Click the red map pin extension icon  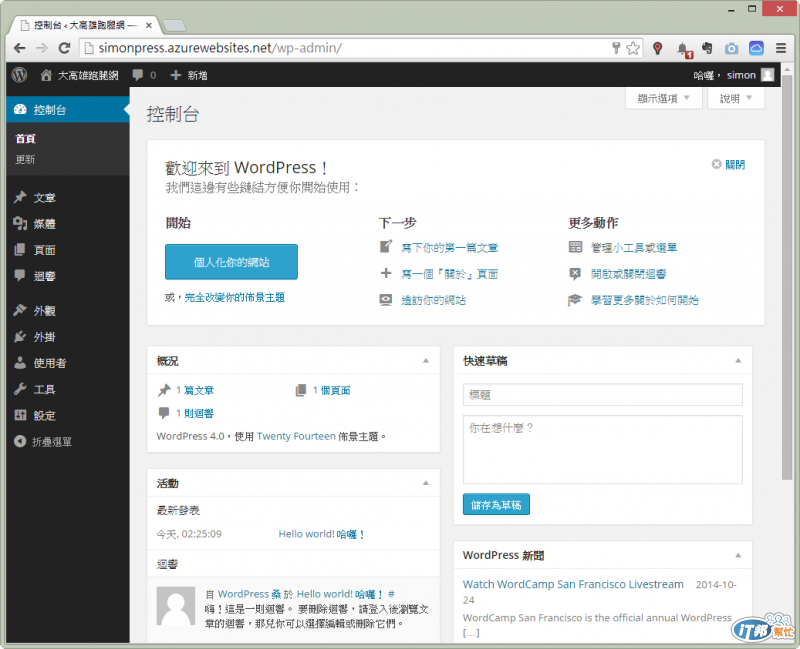pyautogui.click(x=658, y=48)
